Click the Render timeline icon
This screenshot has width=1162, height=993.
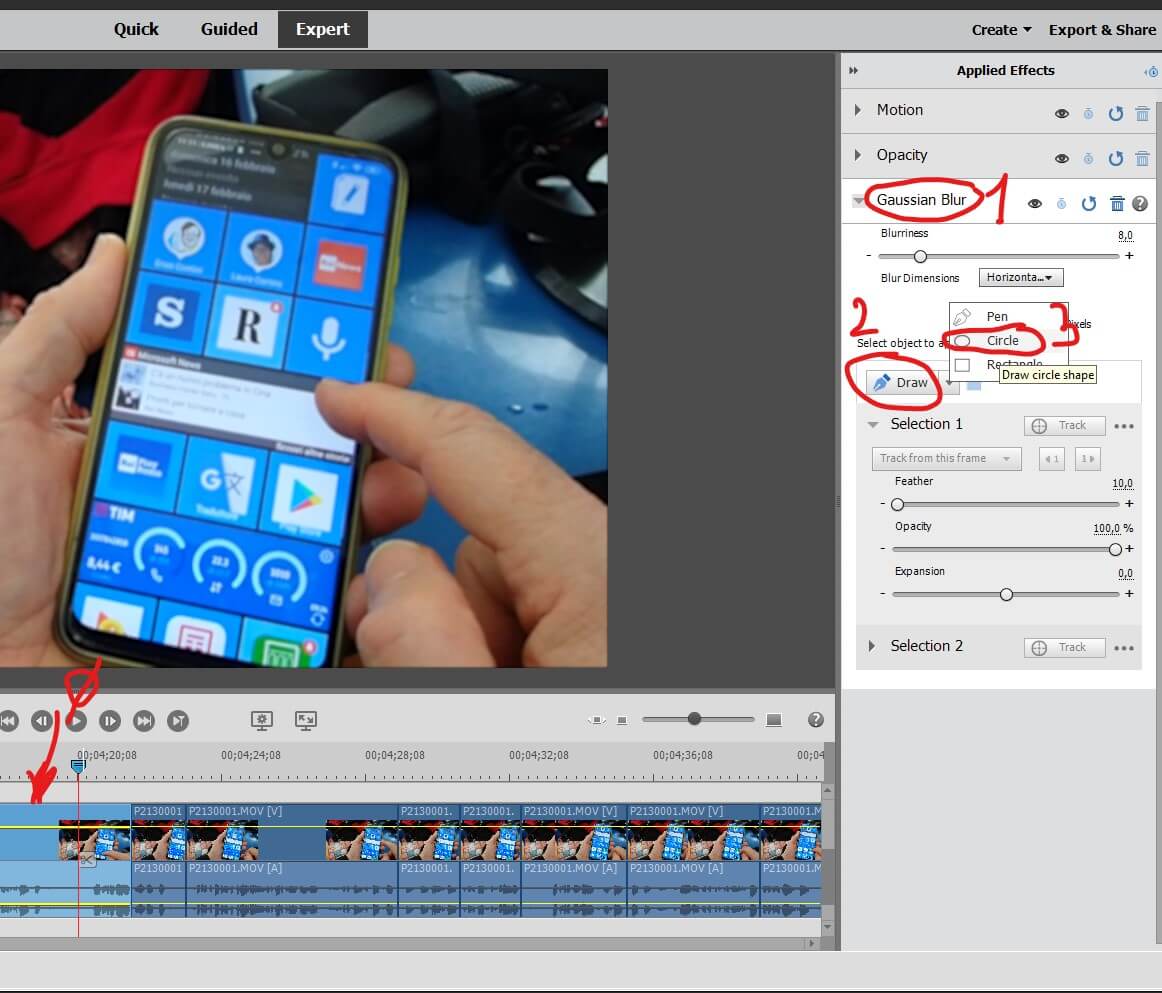coord(262,720)
